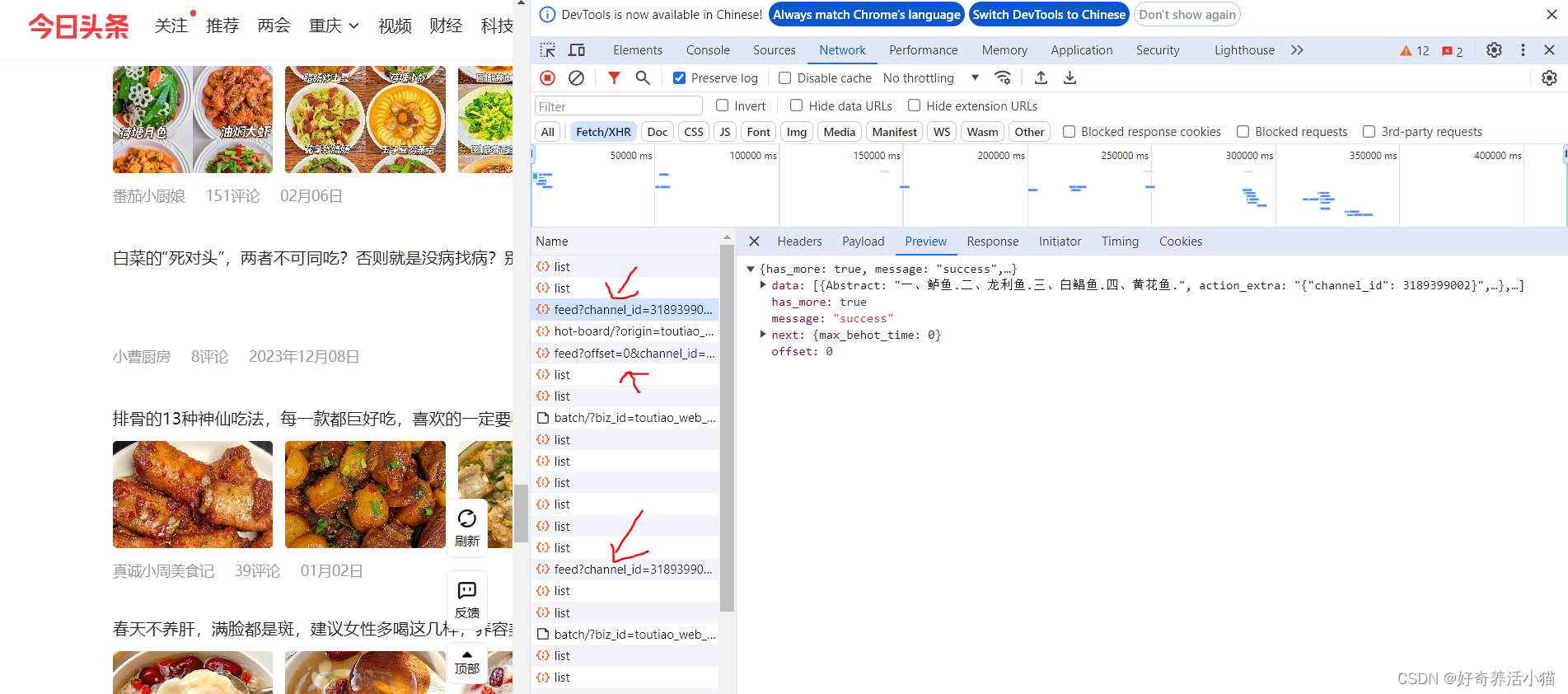
Task: Click the Name column header
Action: click(626, 241)
